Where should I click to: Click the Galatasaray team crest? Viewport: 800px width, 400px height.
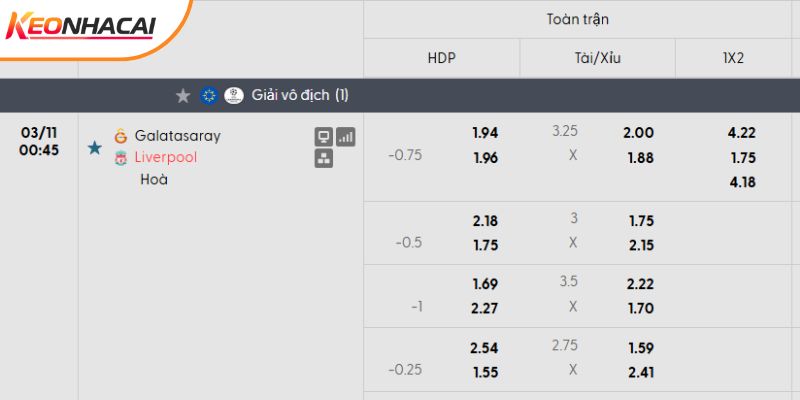121,136
